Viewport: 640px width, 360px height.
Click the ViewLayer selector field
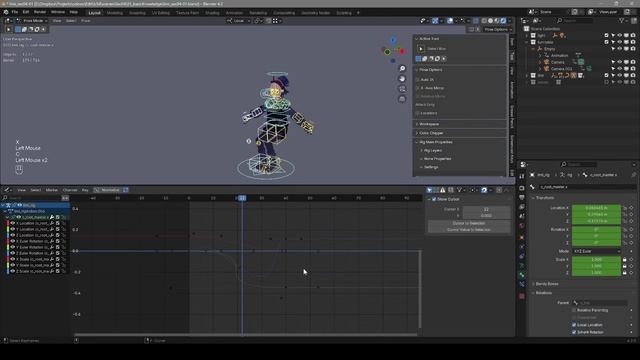point(608,12)
